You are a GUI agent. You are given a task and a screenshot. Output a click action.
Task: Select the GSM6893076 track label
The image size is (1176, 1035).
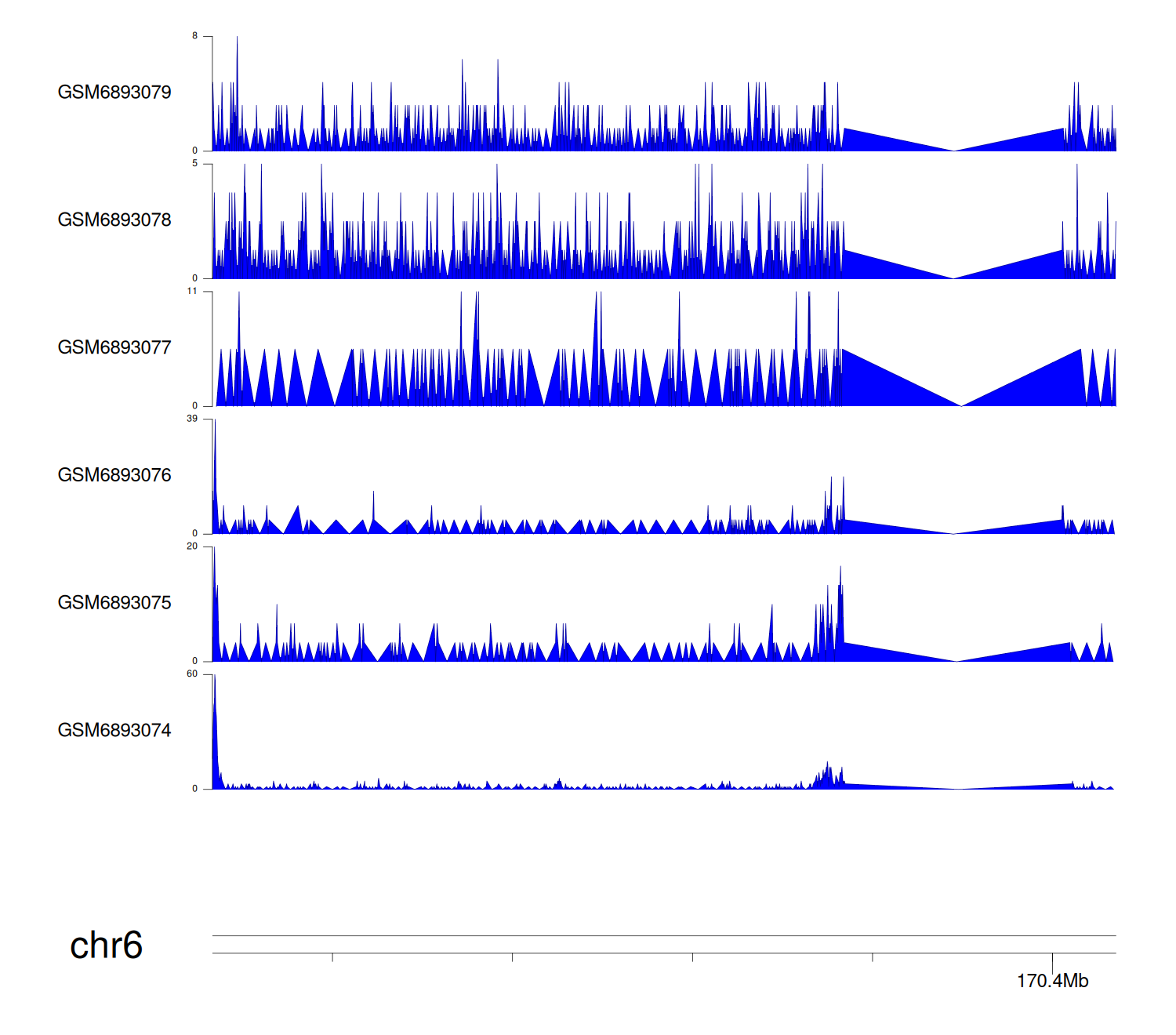coord(114,476)
